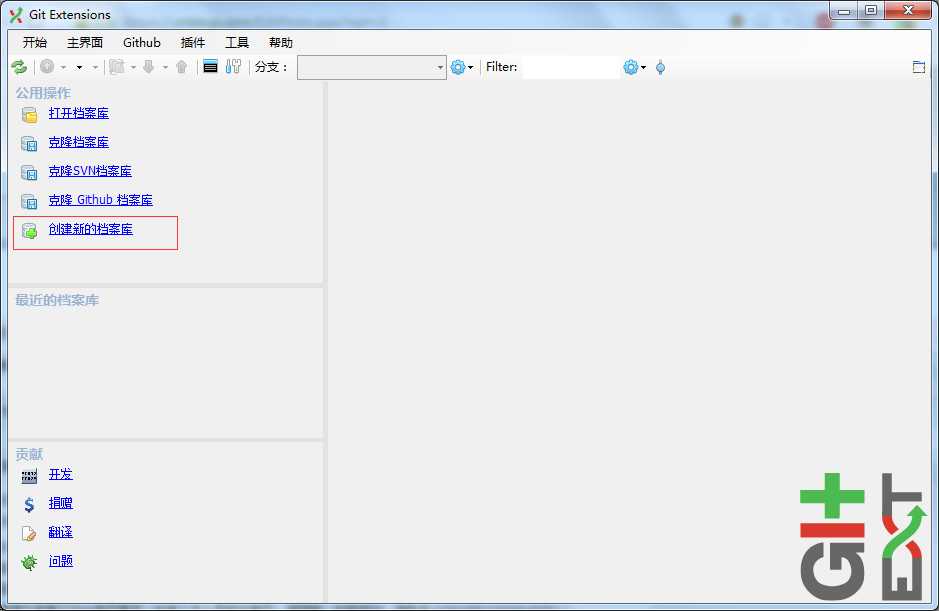Click the greyed commit folder toolbar icon
This screenshot has height=611, width=939.
[117, 66]
